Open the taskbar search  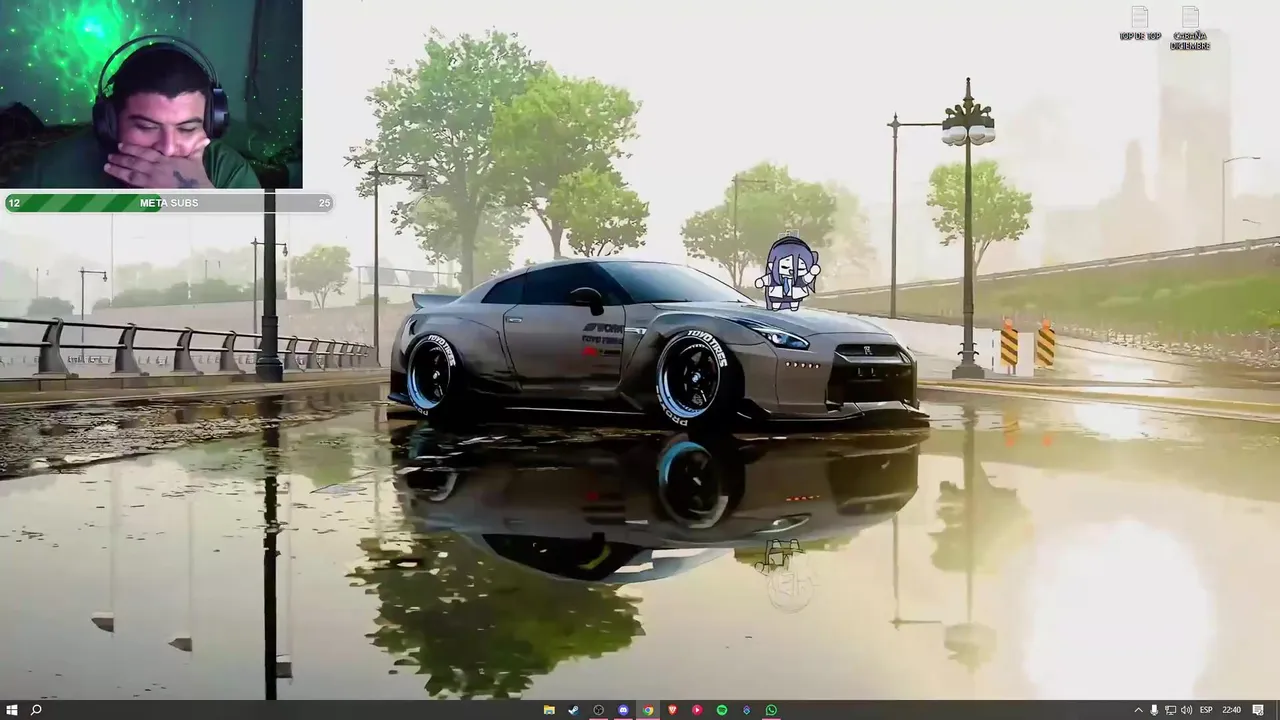(x=37, y=710)
